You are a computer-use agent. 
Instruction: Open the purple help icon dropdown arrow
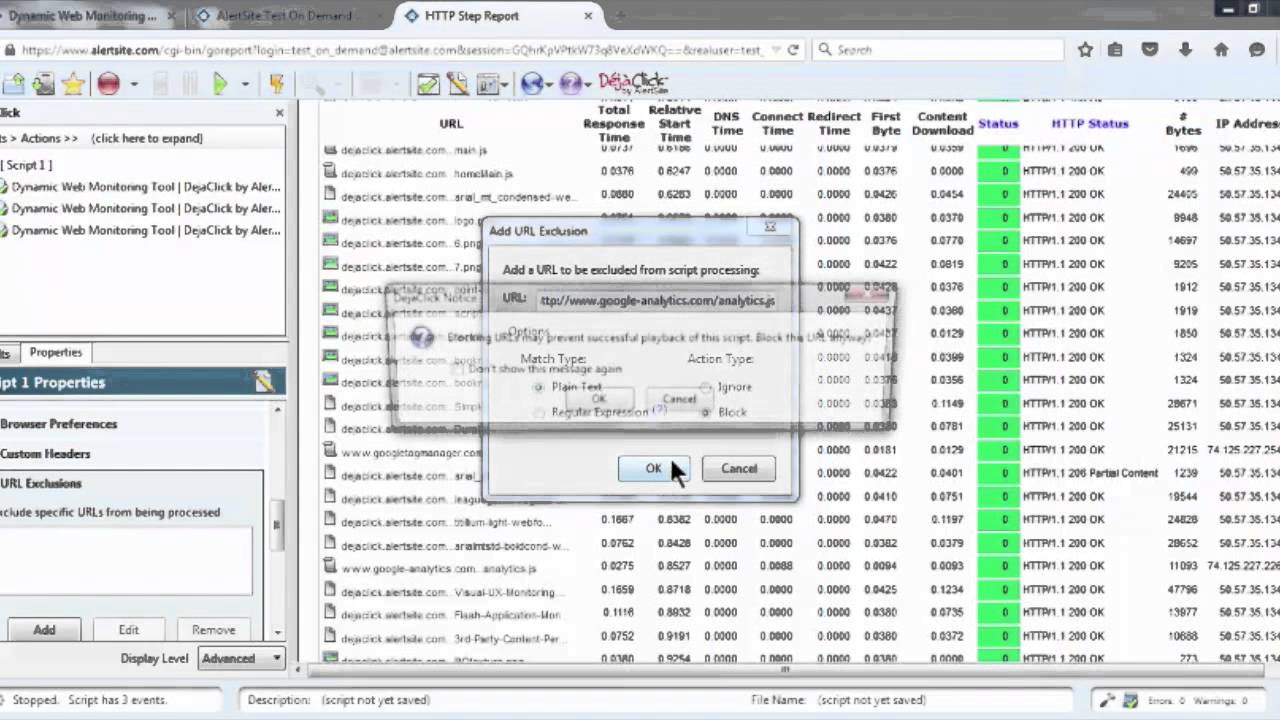[589, 85]
